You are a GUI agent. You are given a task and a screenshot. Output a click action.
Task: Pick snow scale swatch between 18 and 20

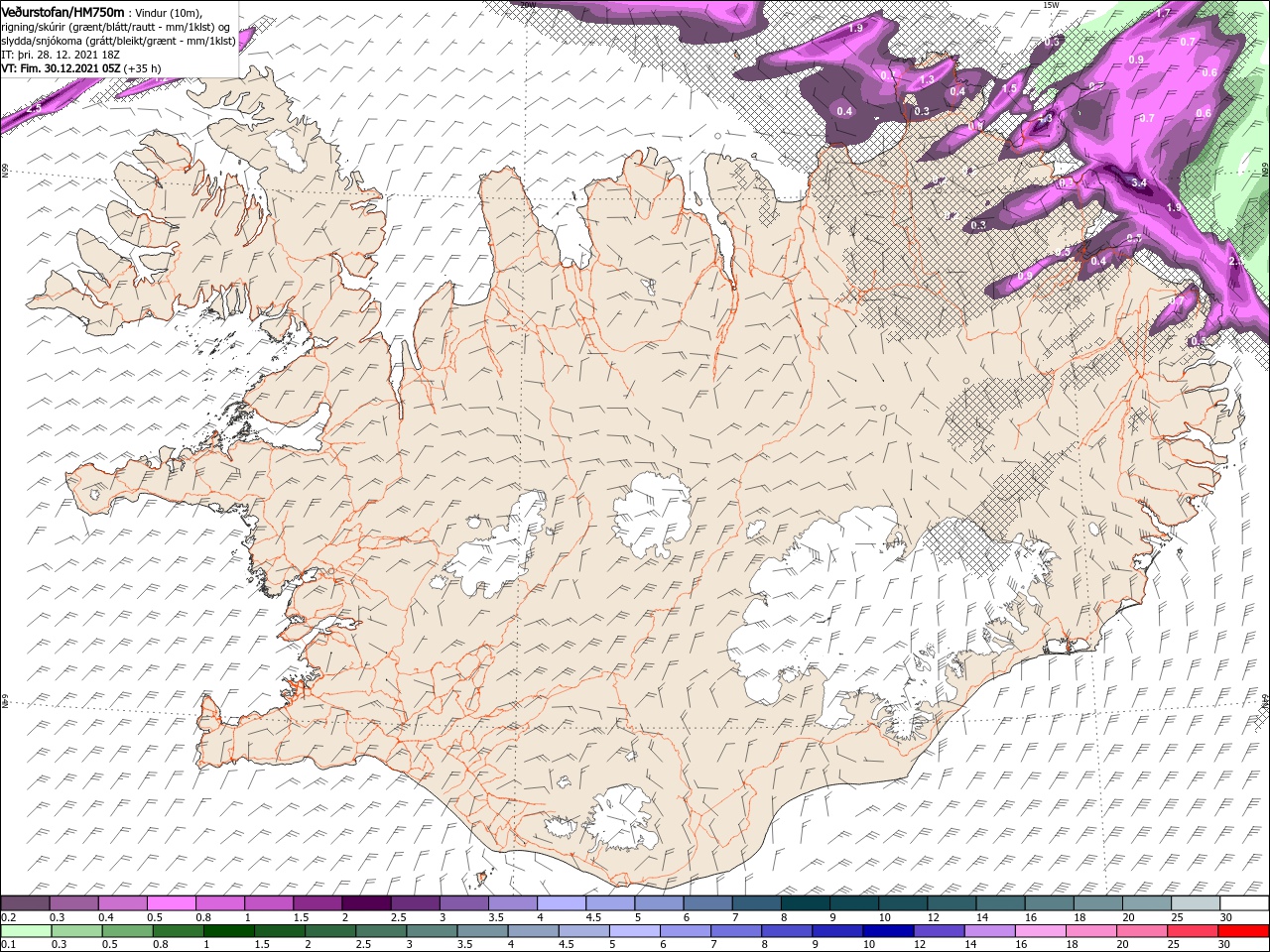click(x=1098, y=903)
